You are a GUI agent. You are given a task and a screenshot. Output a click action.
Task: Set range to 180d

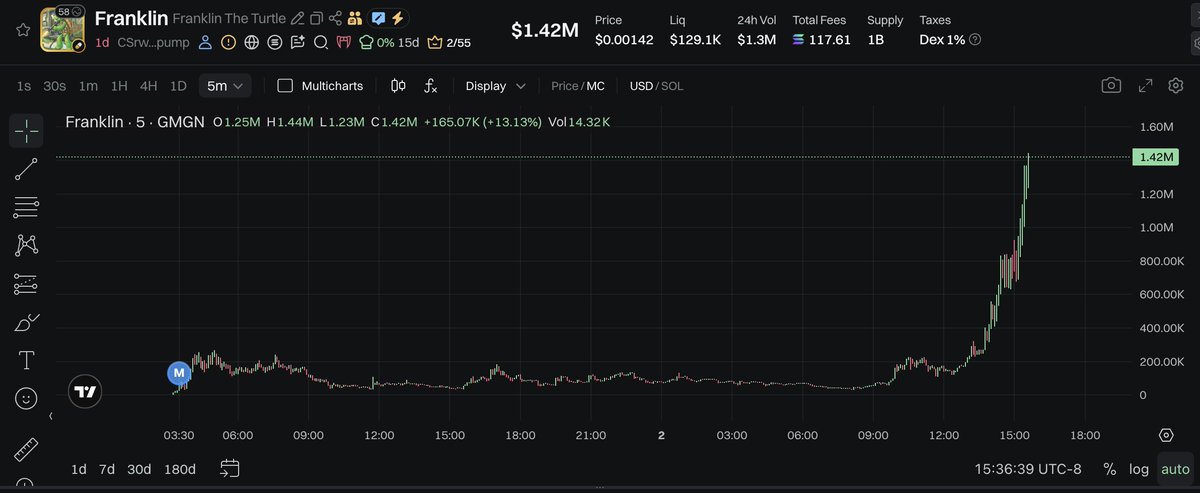(180, 469)
